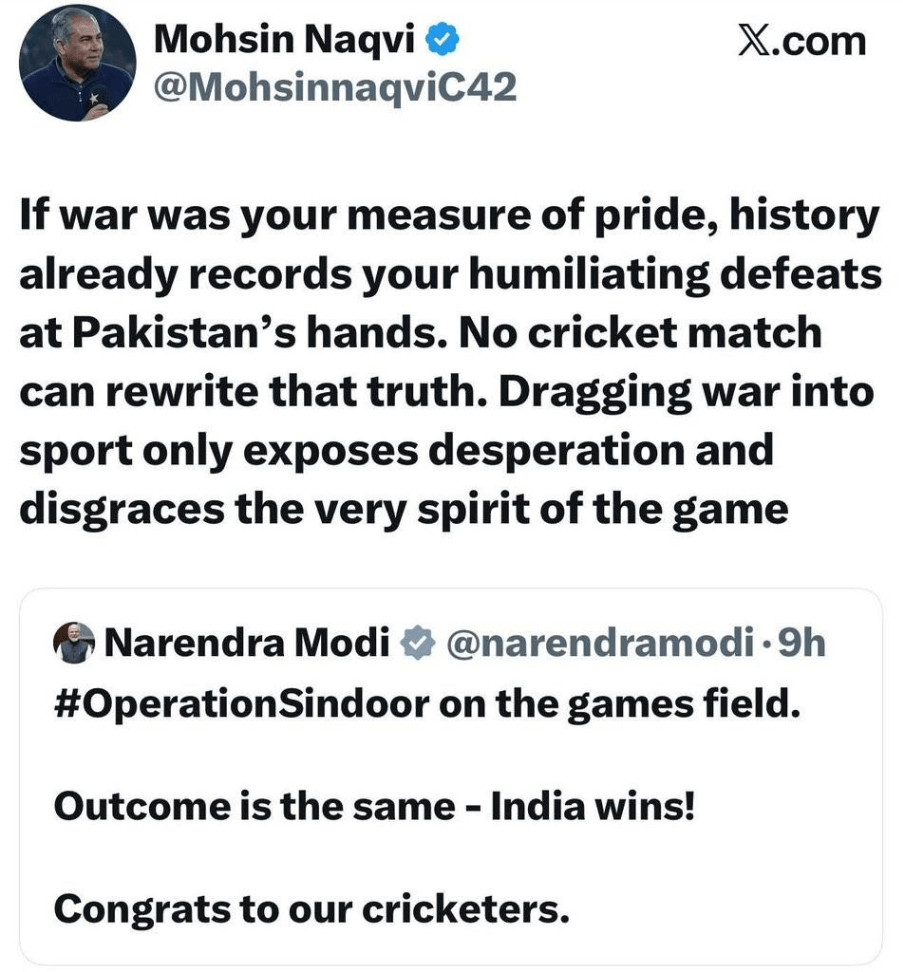Click the 9h timestamp on the quoted post
The width and height of the screenshot is (903, 972).
pos(801,644)
